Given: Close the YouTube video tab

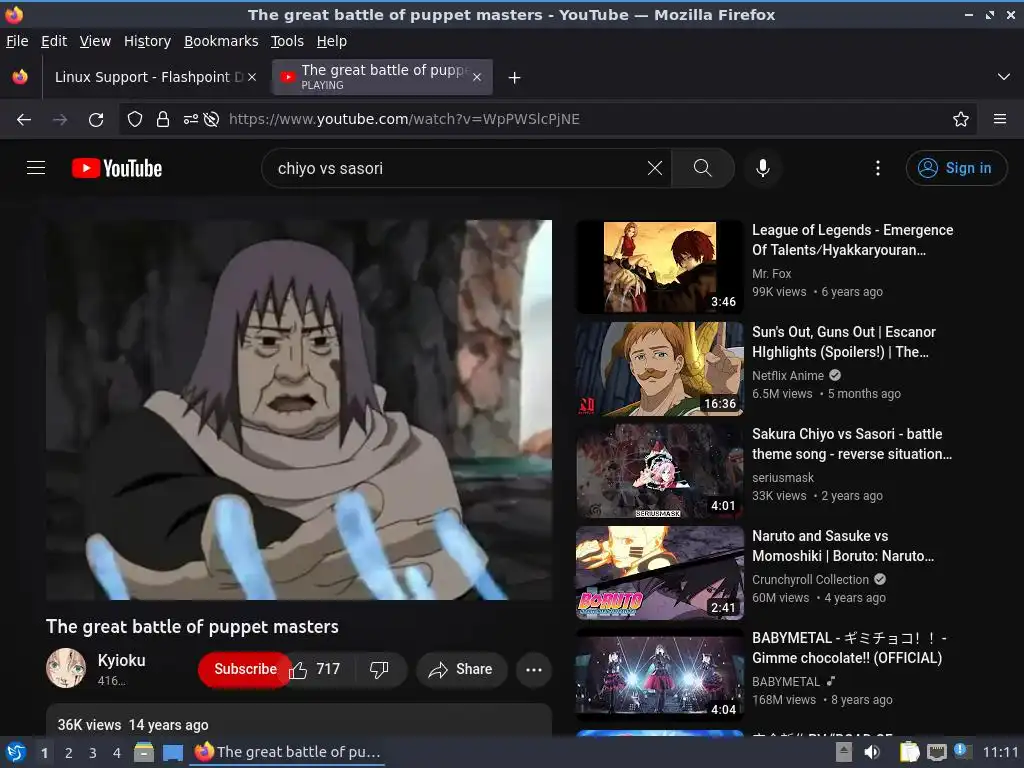Looking at the screenshot, I should (477, 77).
